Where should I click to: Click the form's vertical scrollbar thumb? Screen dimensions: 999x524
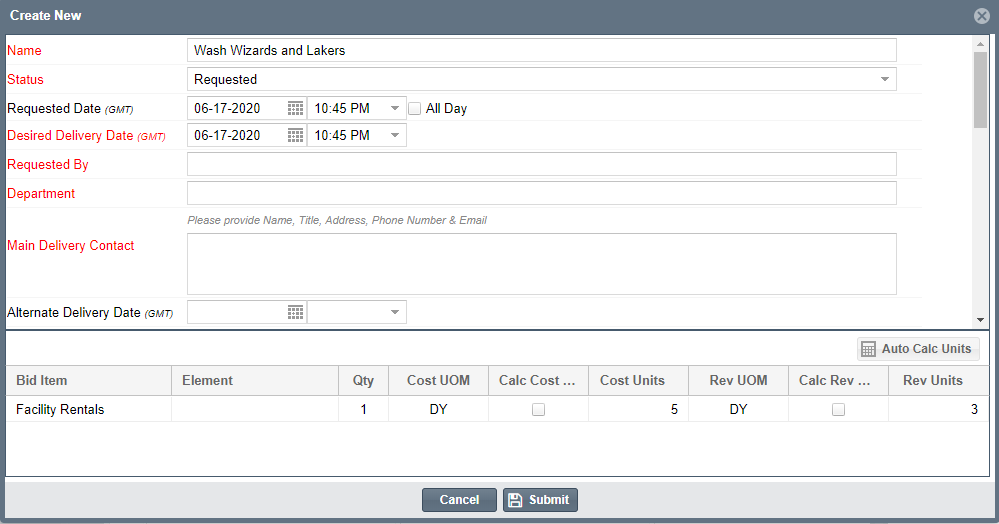(980, 90)
